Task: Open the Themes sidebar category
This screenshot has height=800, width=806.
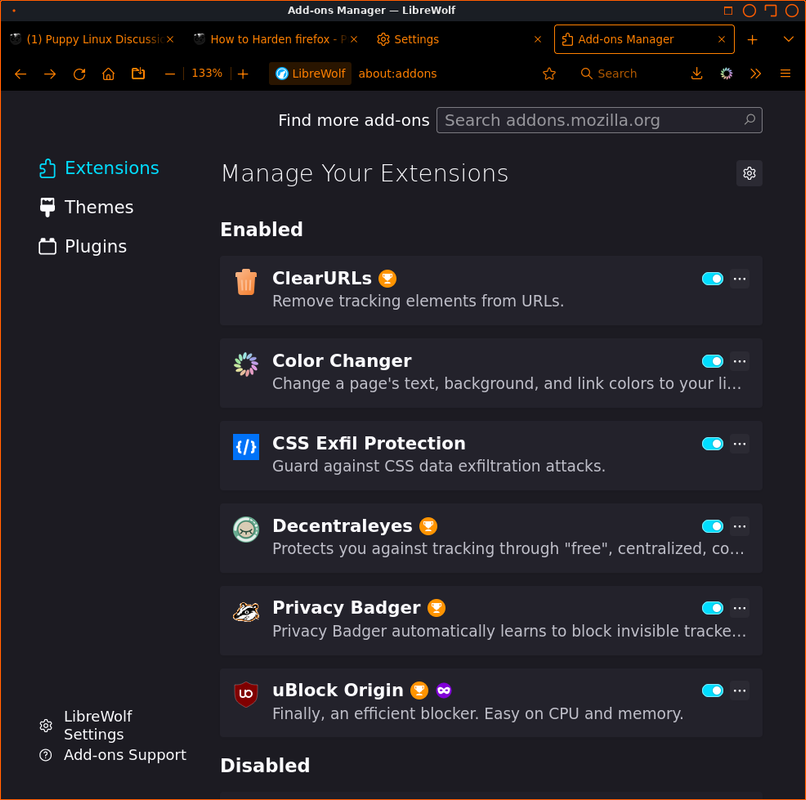Action: click(x=86, y=207)
